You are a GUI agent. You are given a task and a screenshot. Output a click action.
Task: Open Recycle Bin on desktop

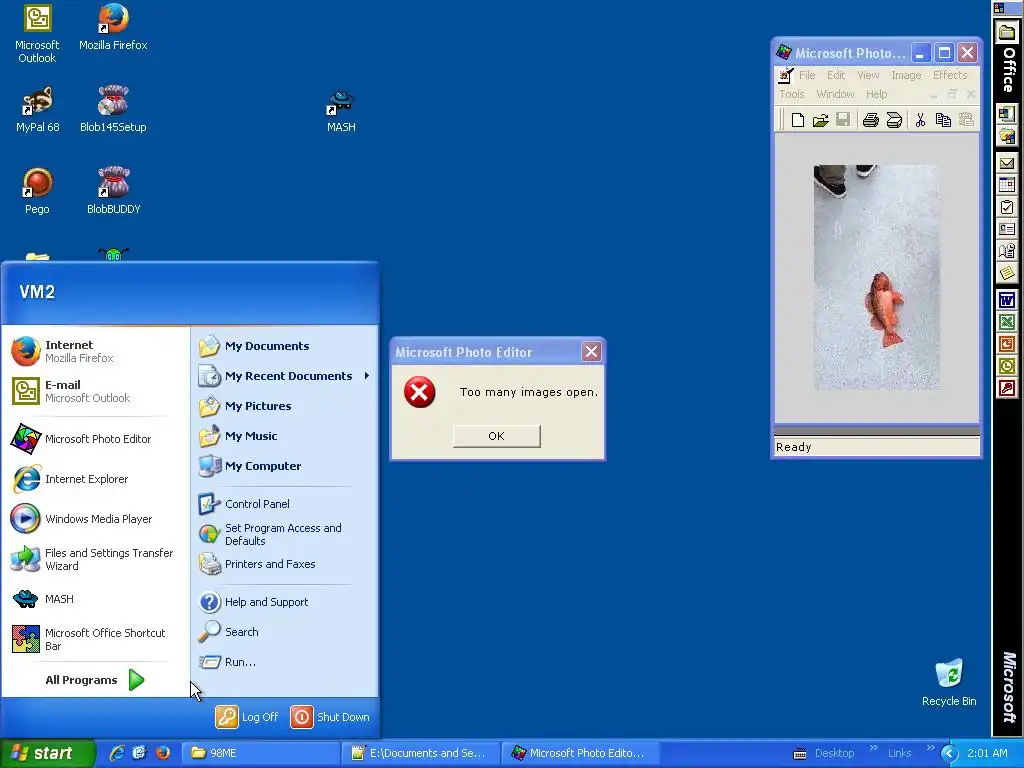(x=949, y=682)
